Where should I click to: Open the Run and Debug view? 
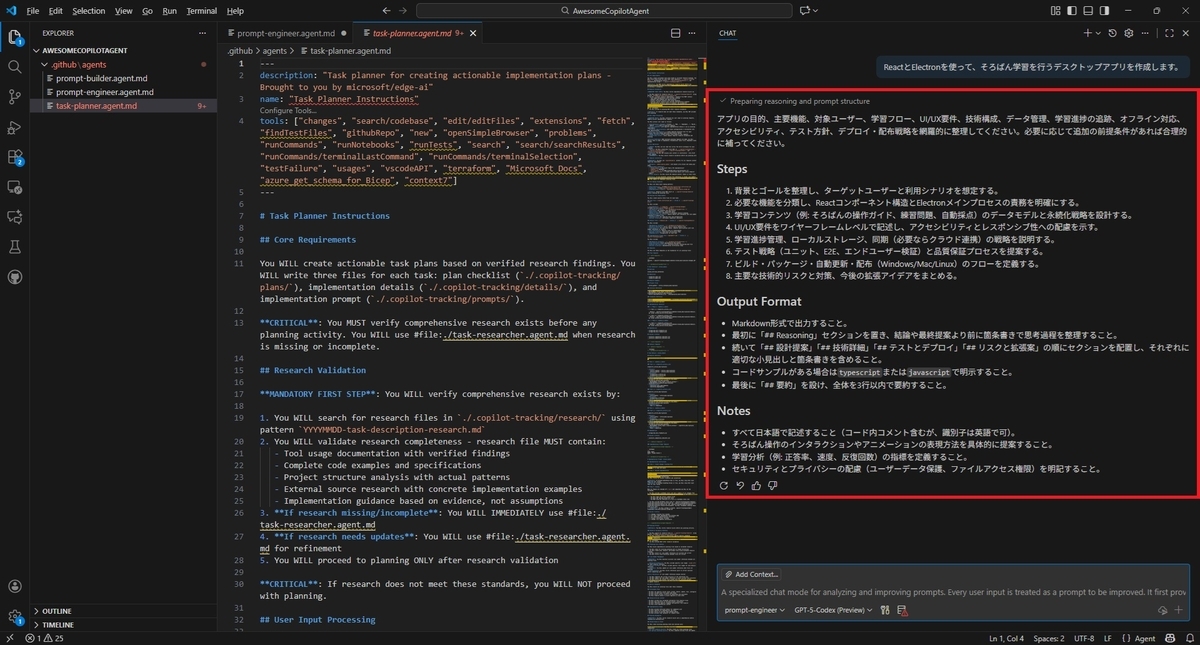[x=15, y=127]
